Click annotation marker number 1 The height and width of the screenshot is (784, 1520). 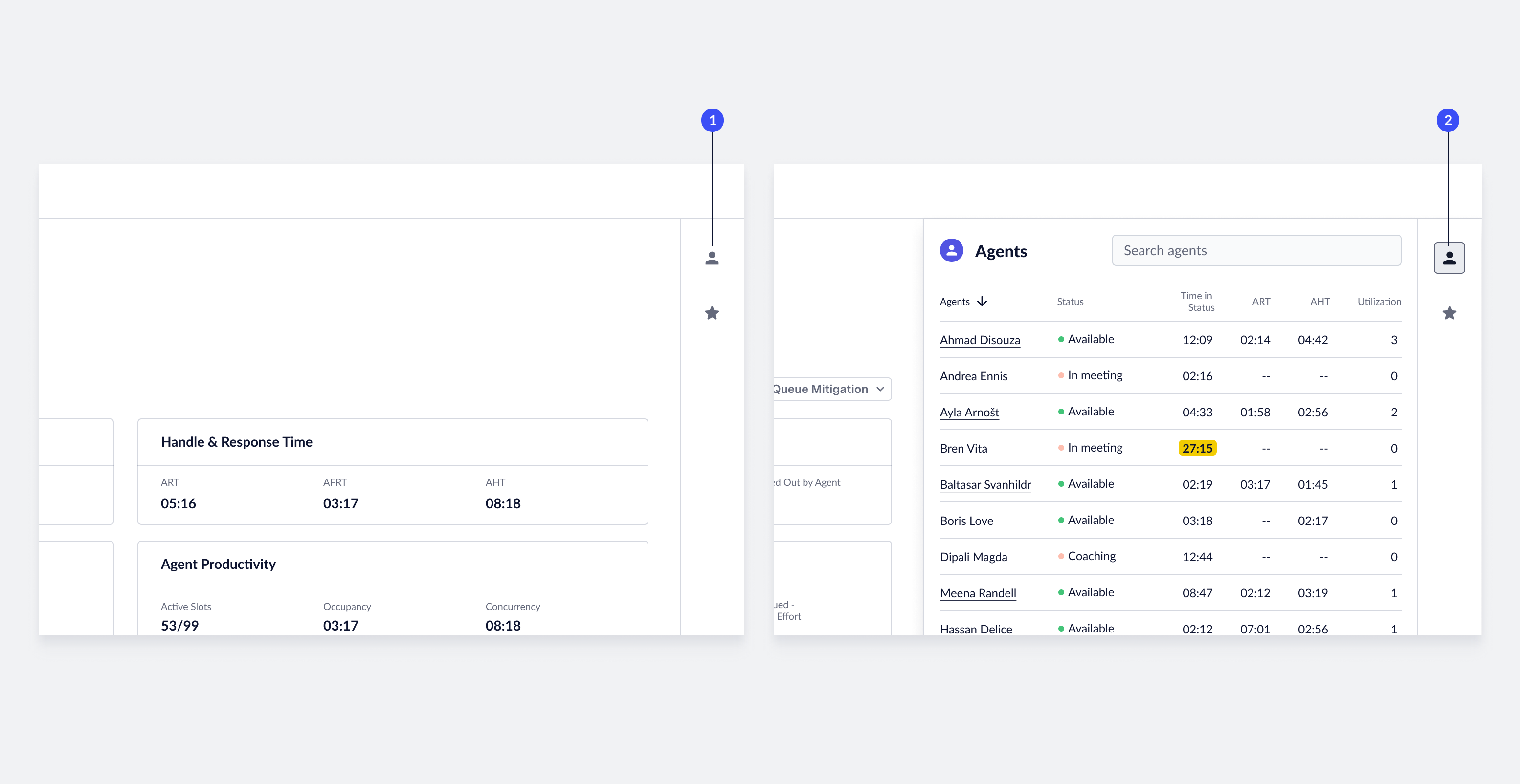click(712, 120)
